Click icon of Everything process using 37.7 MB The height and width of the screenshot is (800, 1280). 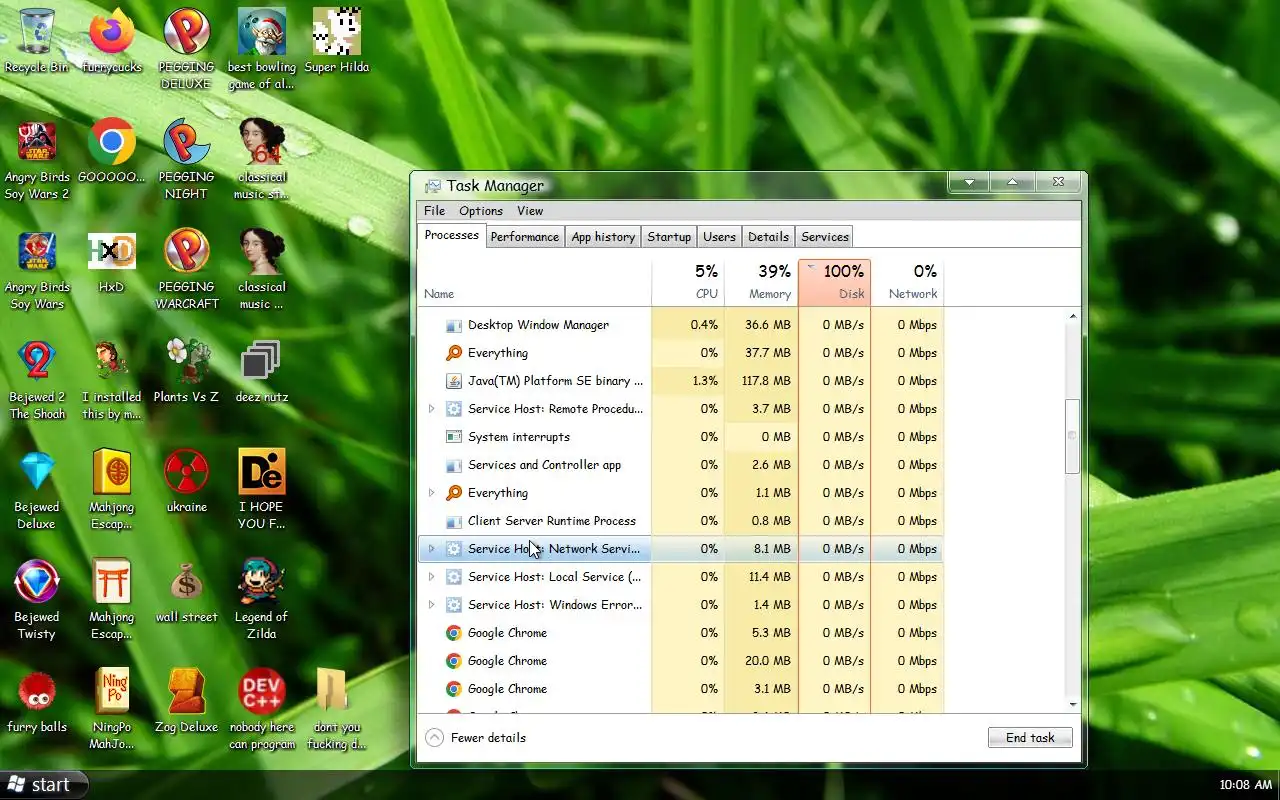coord(453,353)
